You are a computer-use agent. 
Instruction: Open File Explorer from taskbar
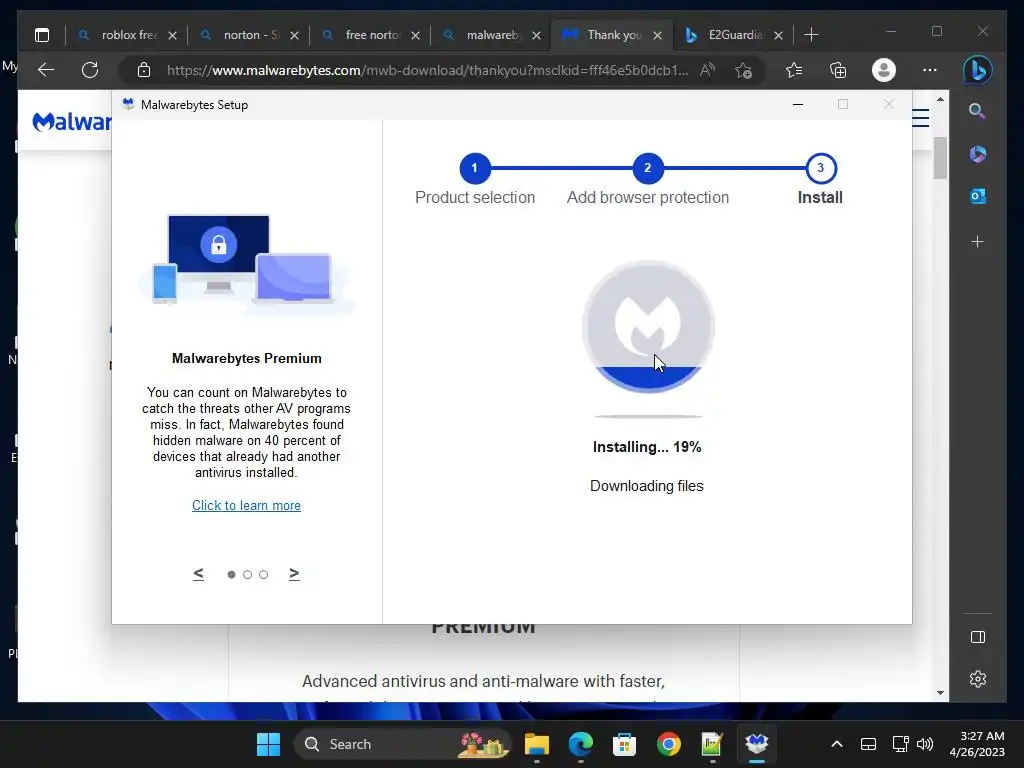coord(537,744)
